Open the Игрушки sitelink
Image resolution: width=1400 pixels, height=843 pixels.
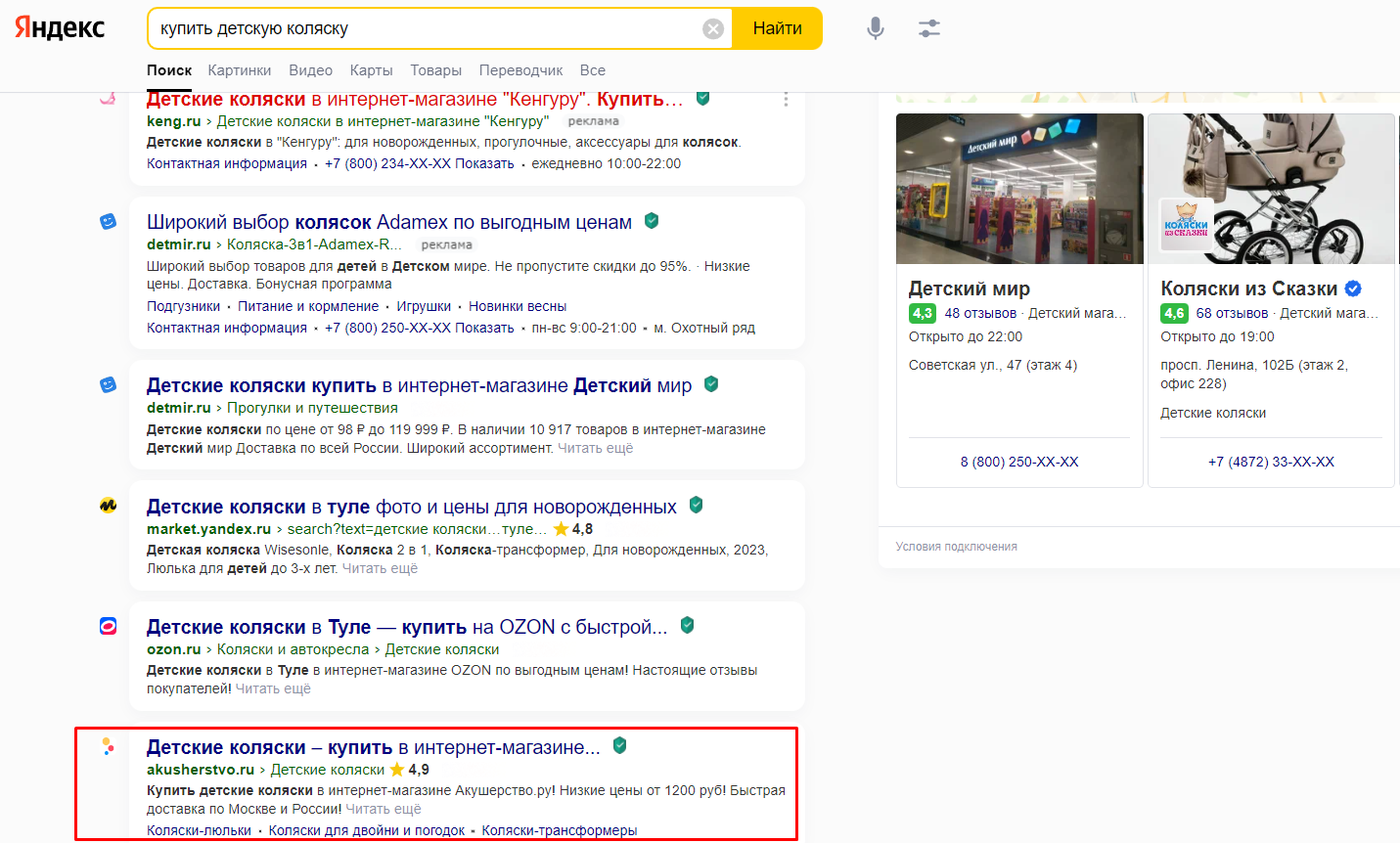(424, 306)
